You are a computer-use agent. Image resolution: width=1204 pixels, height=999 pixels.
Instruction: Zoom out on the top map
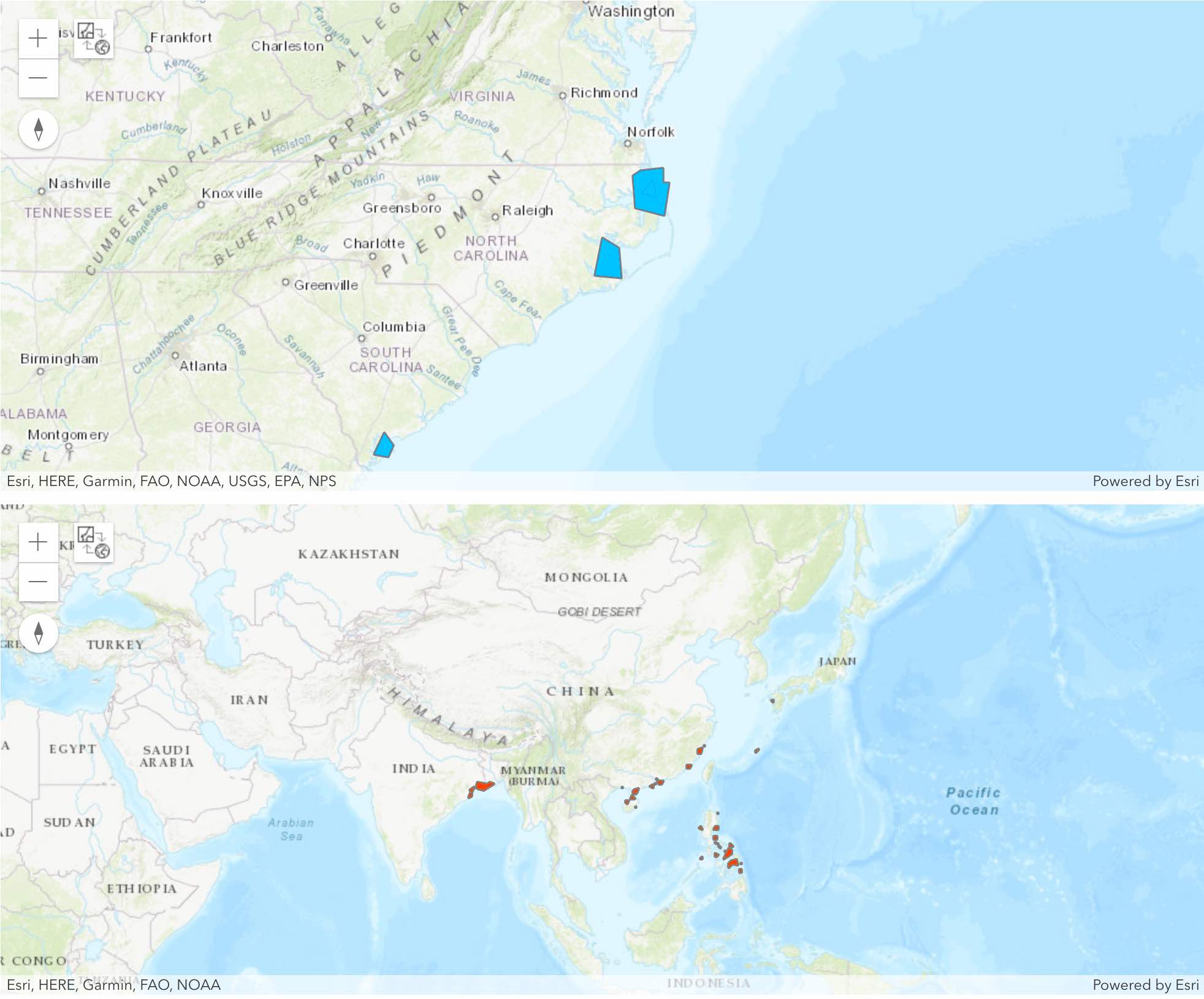pos(38,78)
